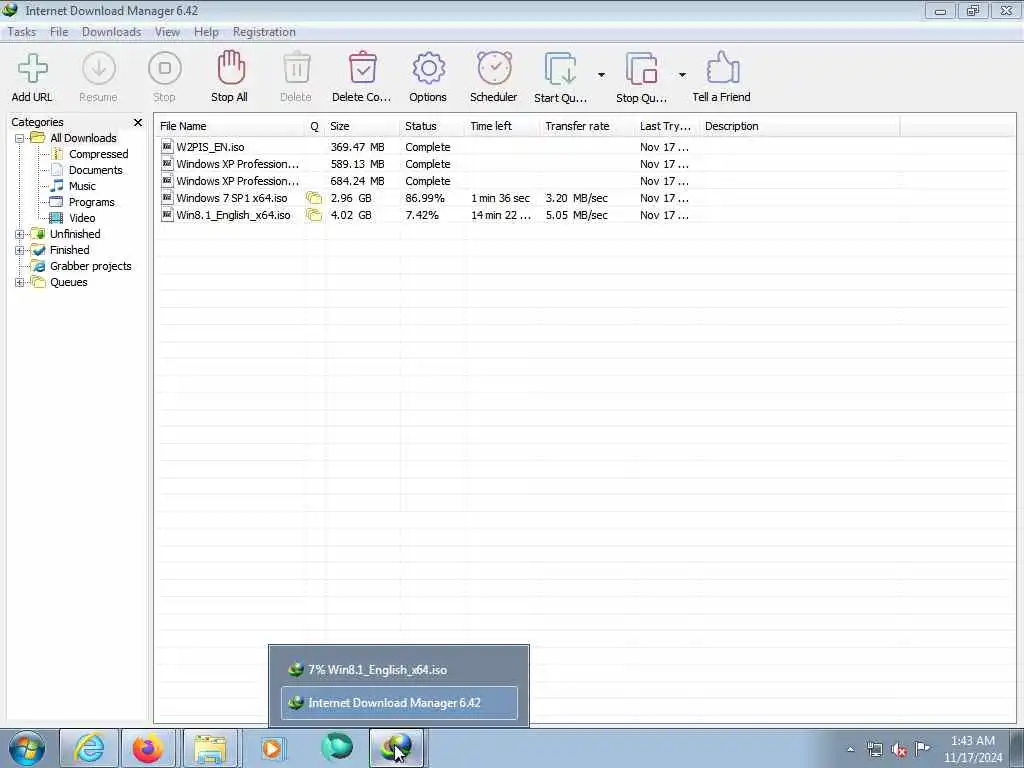Open the Registration menu
Viewport: 1024px width, 768px height.
pyautogui.click(x=264, y=32)
